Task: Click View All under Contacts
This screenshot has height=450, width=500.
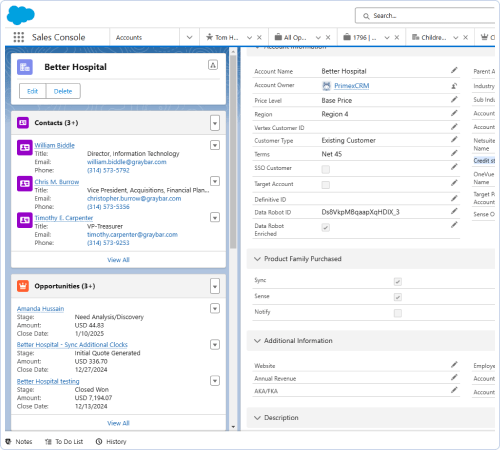Action: [118, 260]
